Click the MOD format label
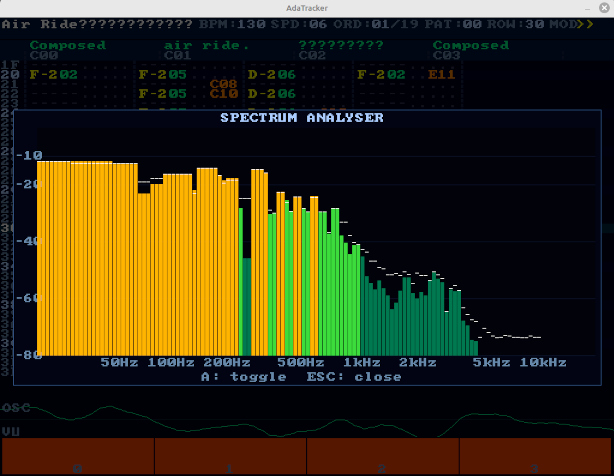614x476 pixels. [x=563, y=24]
